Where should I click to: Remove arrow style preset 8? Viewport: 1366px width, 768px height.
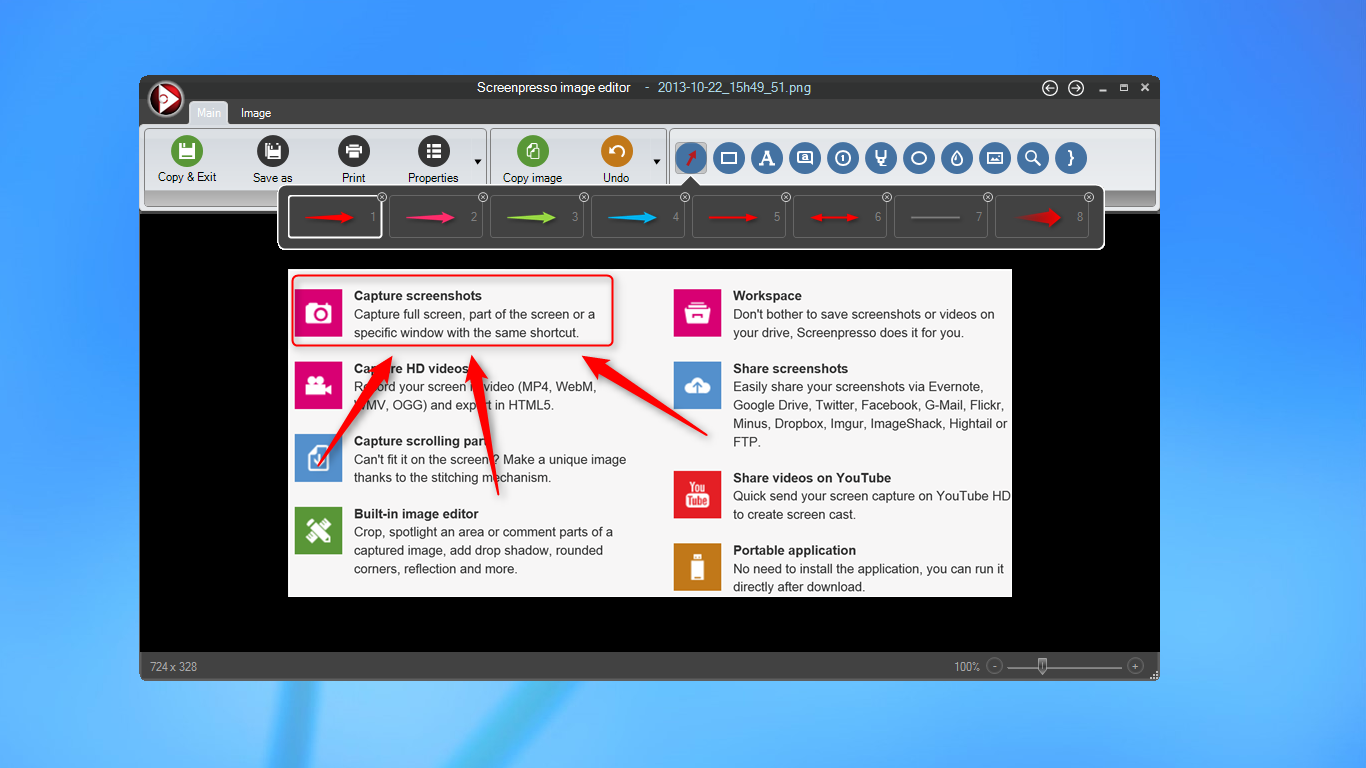coord(1089,197)
